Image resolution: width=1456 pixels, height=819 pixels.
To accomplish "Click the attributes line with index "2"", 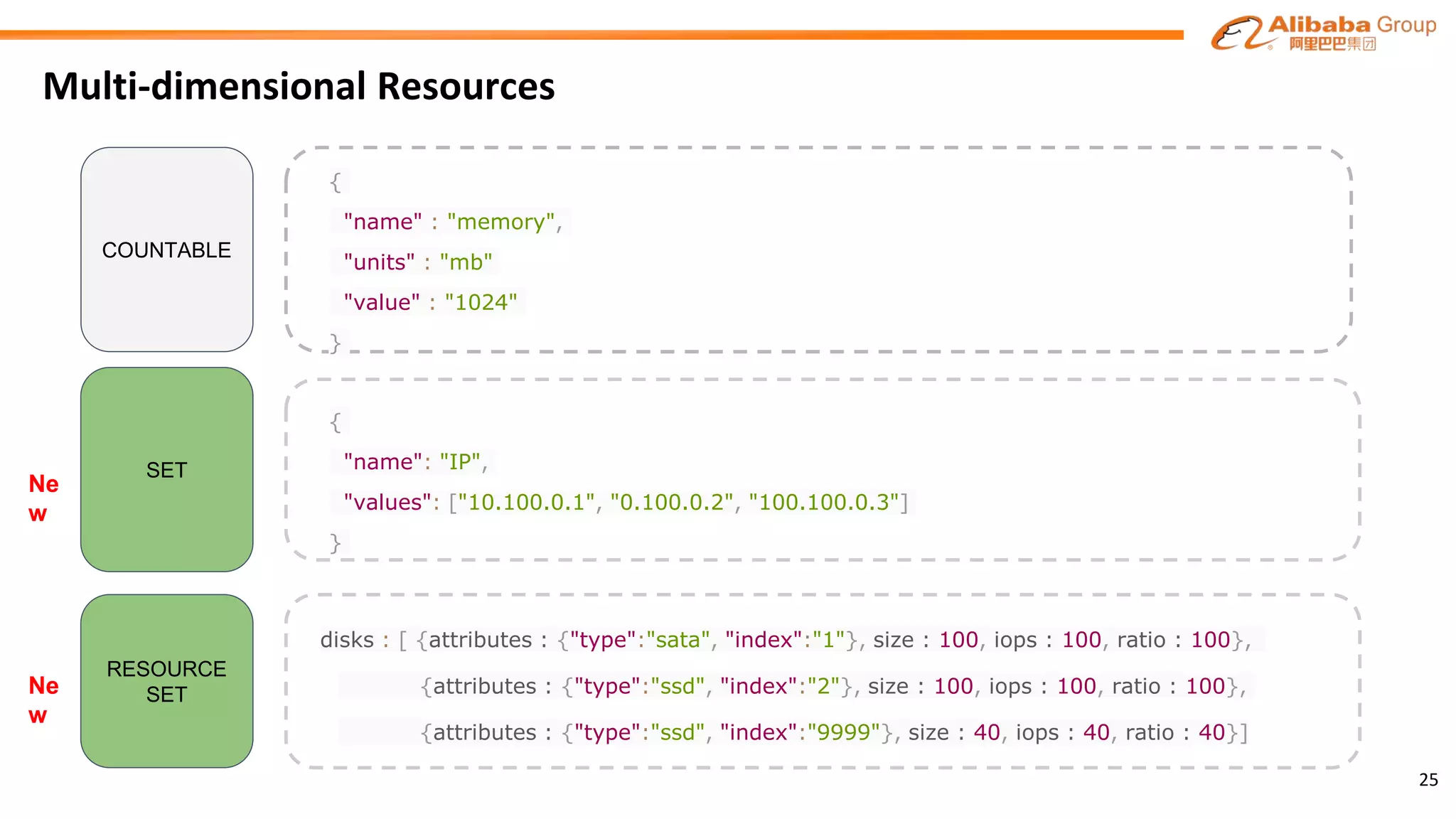I will pyautogui.click(x=833, y=686).
